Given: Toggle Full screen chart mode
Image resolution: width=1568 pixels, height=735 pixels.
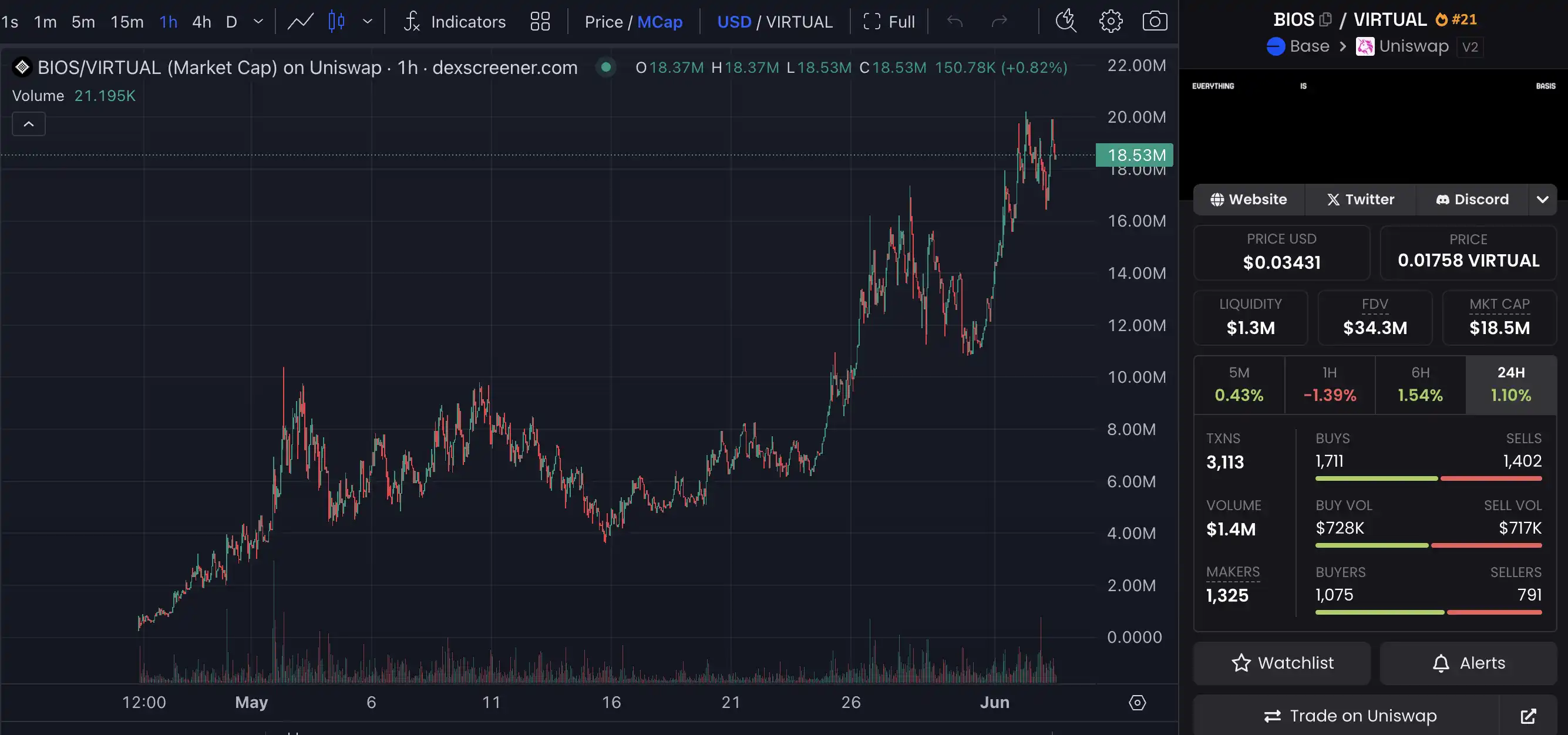Looking at the screenshot, I should click(889, 22).
